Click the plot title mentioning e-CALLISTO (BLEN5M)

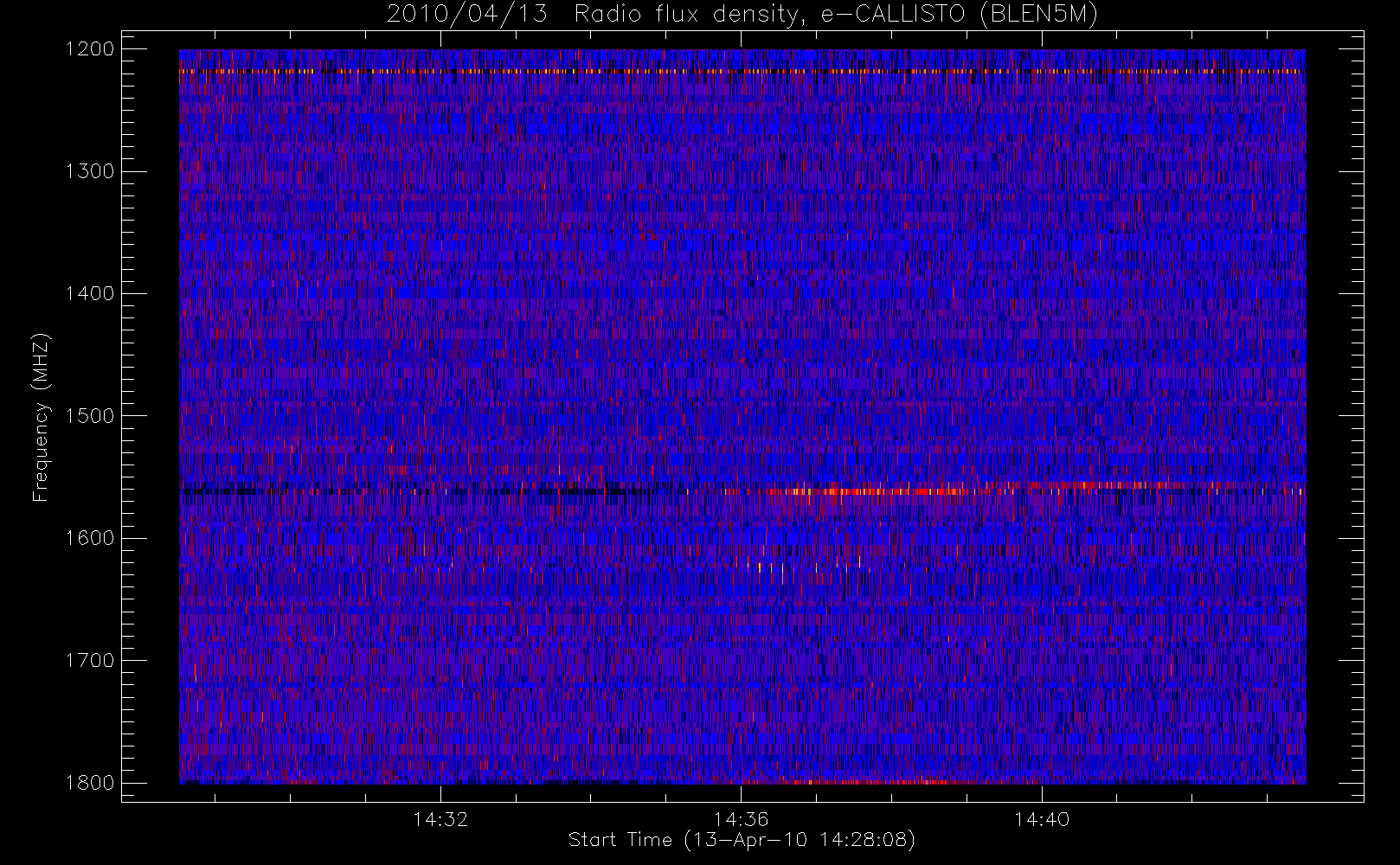coord(742,15)
